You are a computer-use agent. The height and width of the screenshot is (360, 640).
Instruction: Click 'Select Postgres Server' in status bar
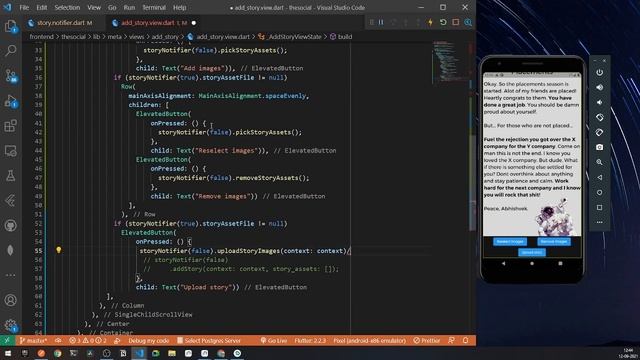coord(209,340)
